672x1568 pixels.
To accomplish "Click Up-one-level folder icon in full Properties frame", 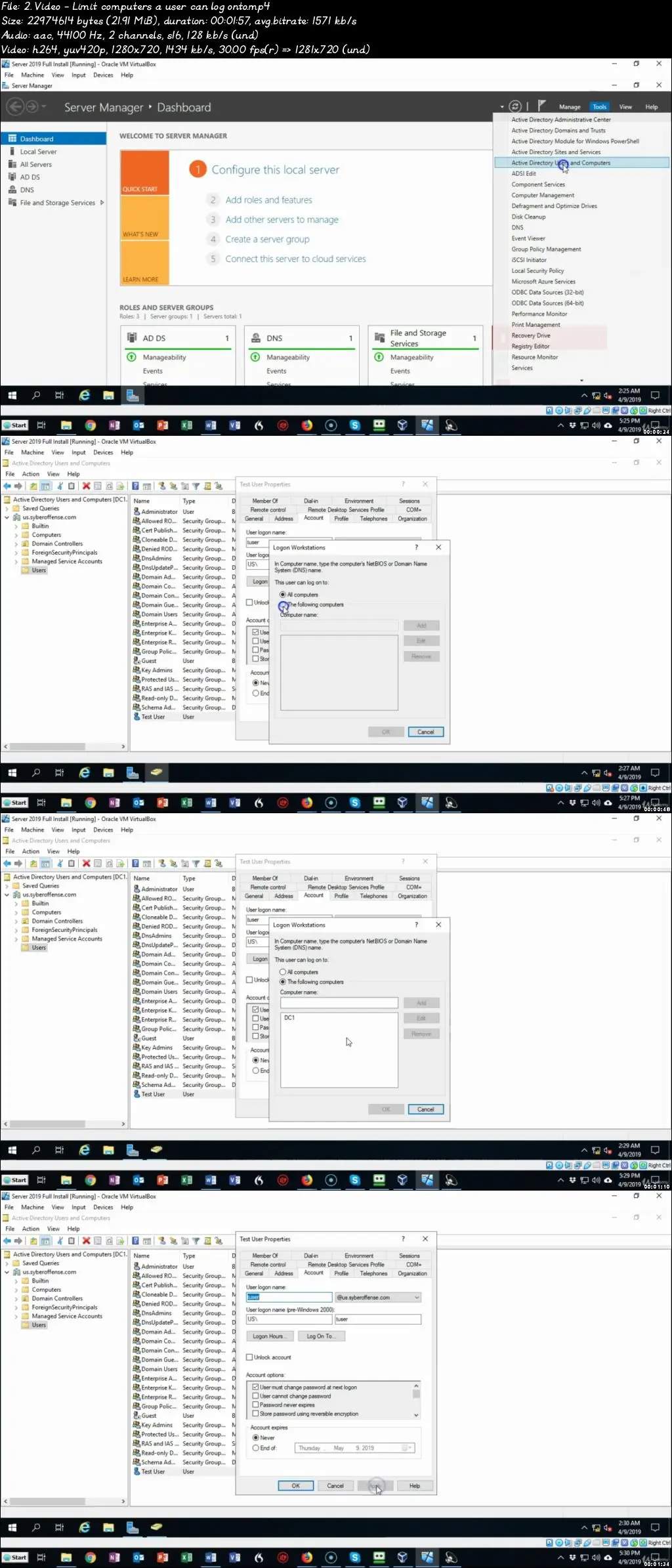I will 33,1240.
